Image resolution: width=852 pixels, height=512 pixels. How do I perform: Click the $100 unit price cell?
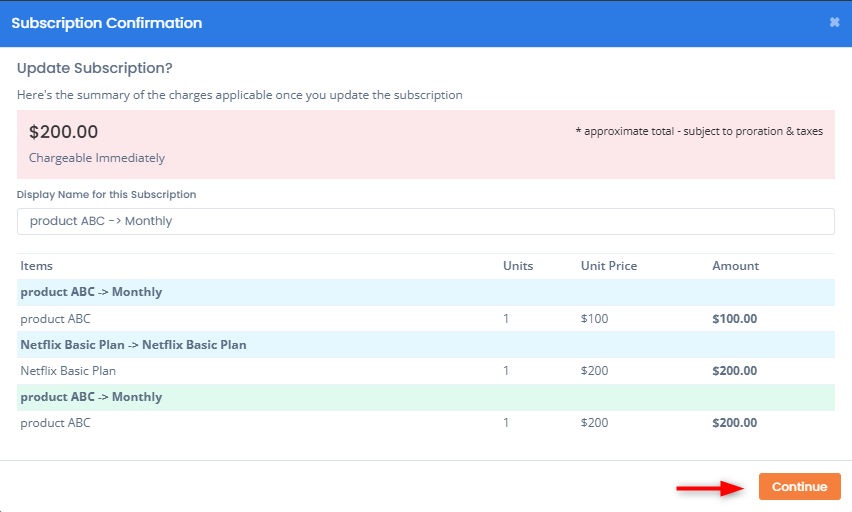pos(594,319)
